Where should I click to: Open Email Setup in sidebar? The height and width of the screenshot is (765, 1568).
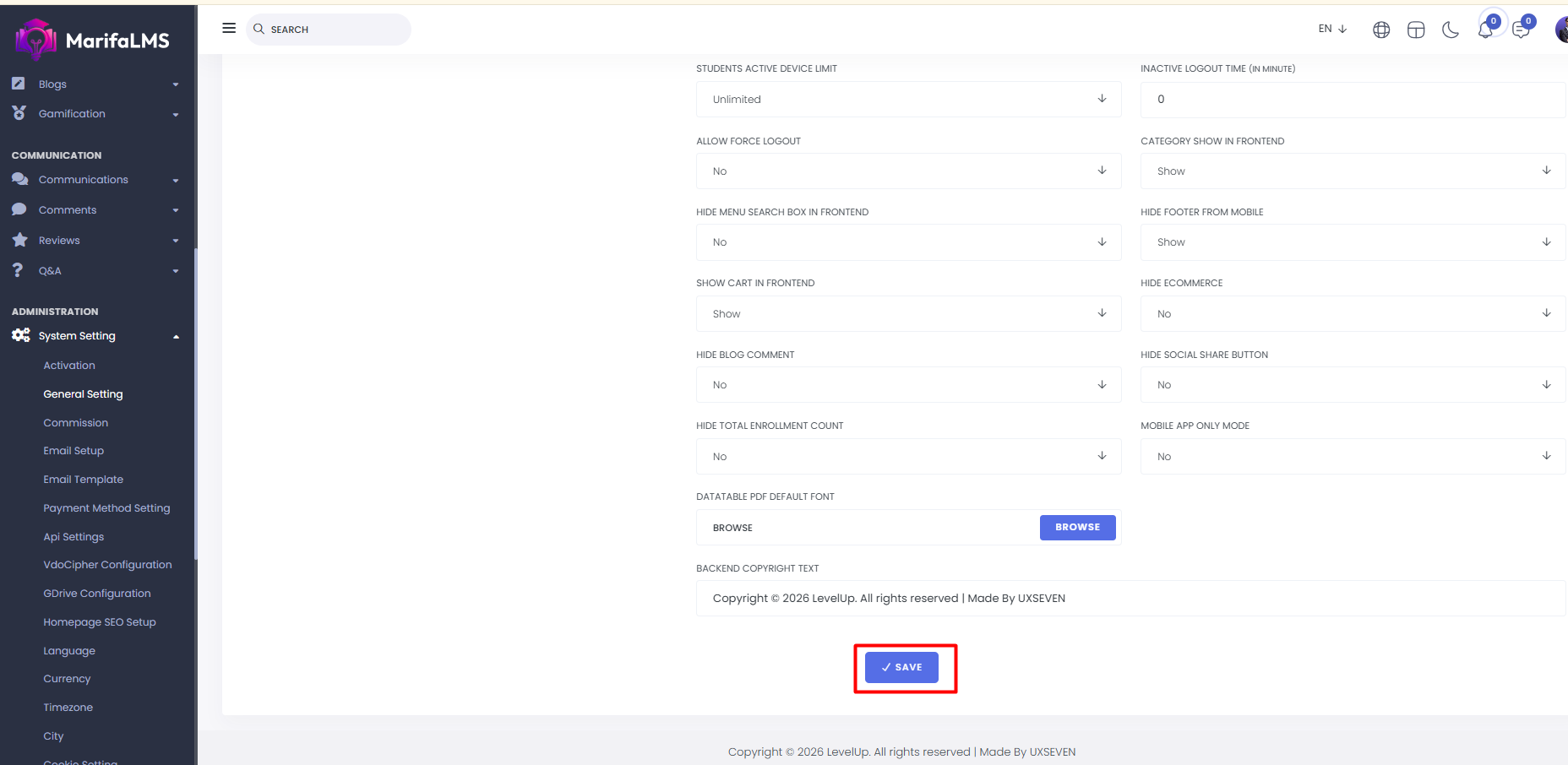[73, 451]
